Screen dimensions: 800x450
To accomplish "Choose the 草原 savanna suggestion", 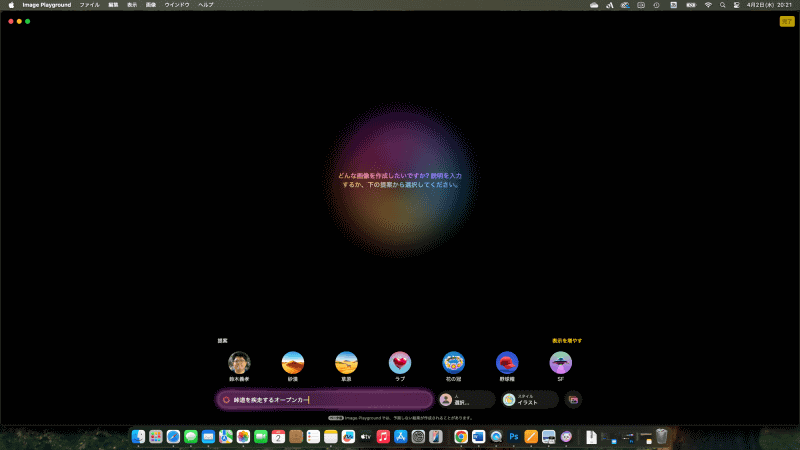I will point(346,363).
